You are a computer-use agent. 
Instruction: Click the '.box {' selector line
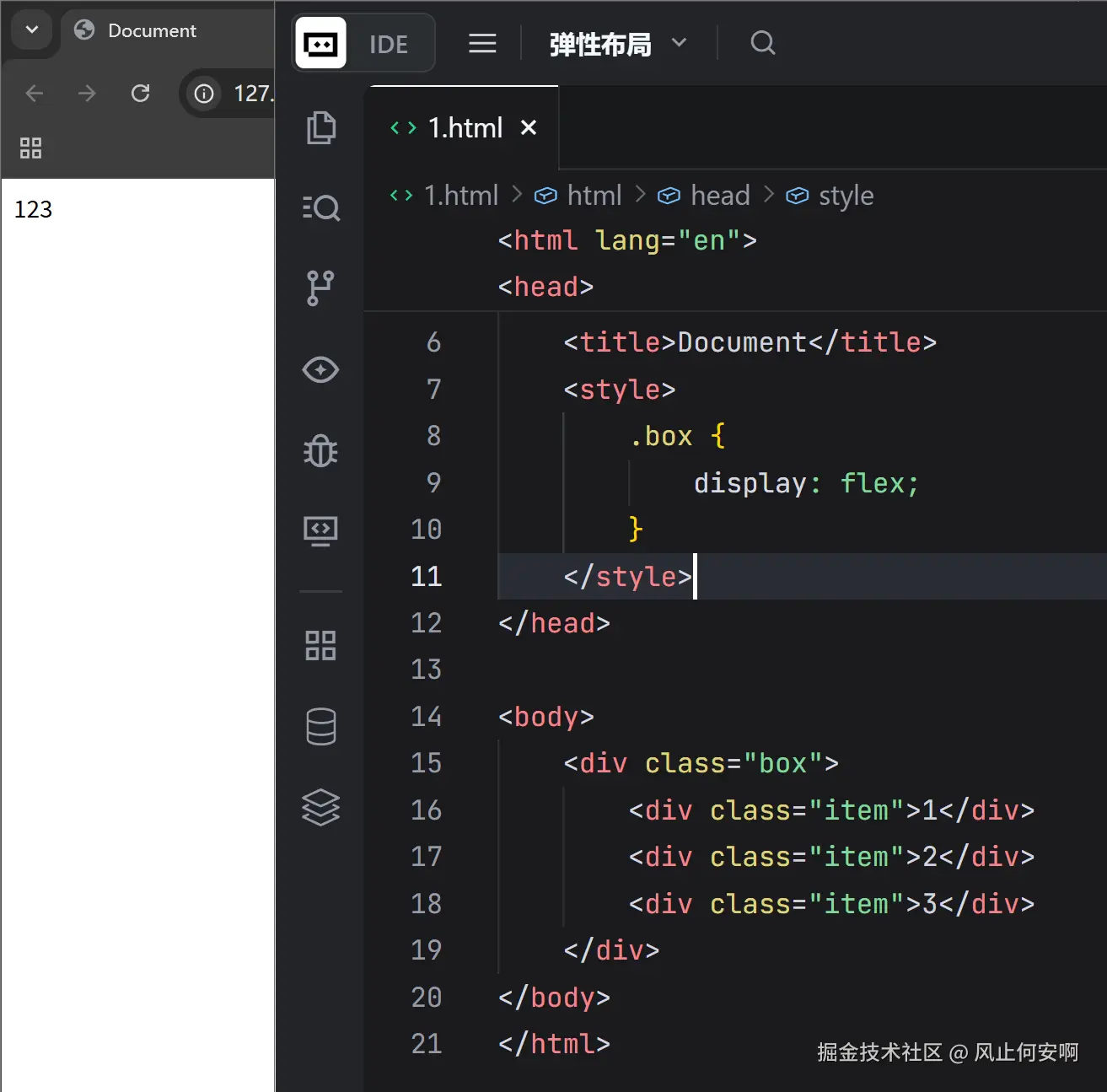[x=677, y=436]
